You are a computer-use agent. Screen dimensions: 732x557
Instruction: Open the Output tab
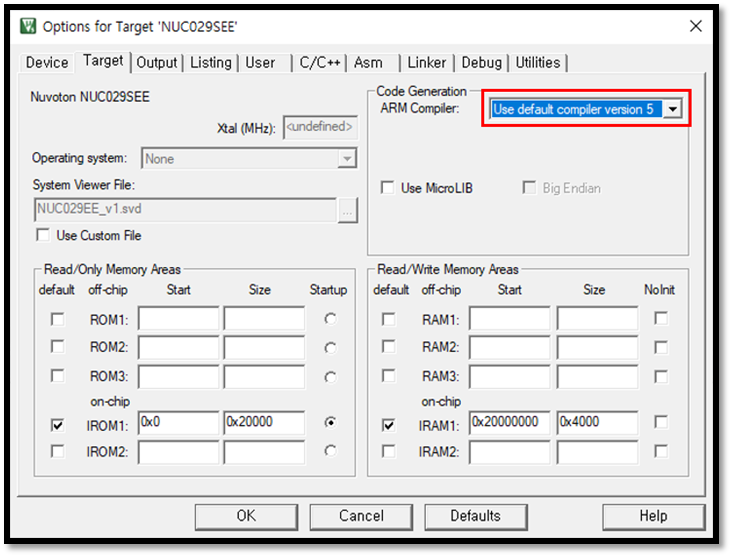[x=156, y=63]
